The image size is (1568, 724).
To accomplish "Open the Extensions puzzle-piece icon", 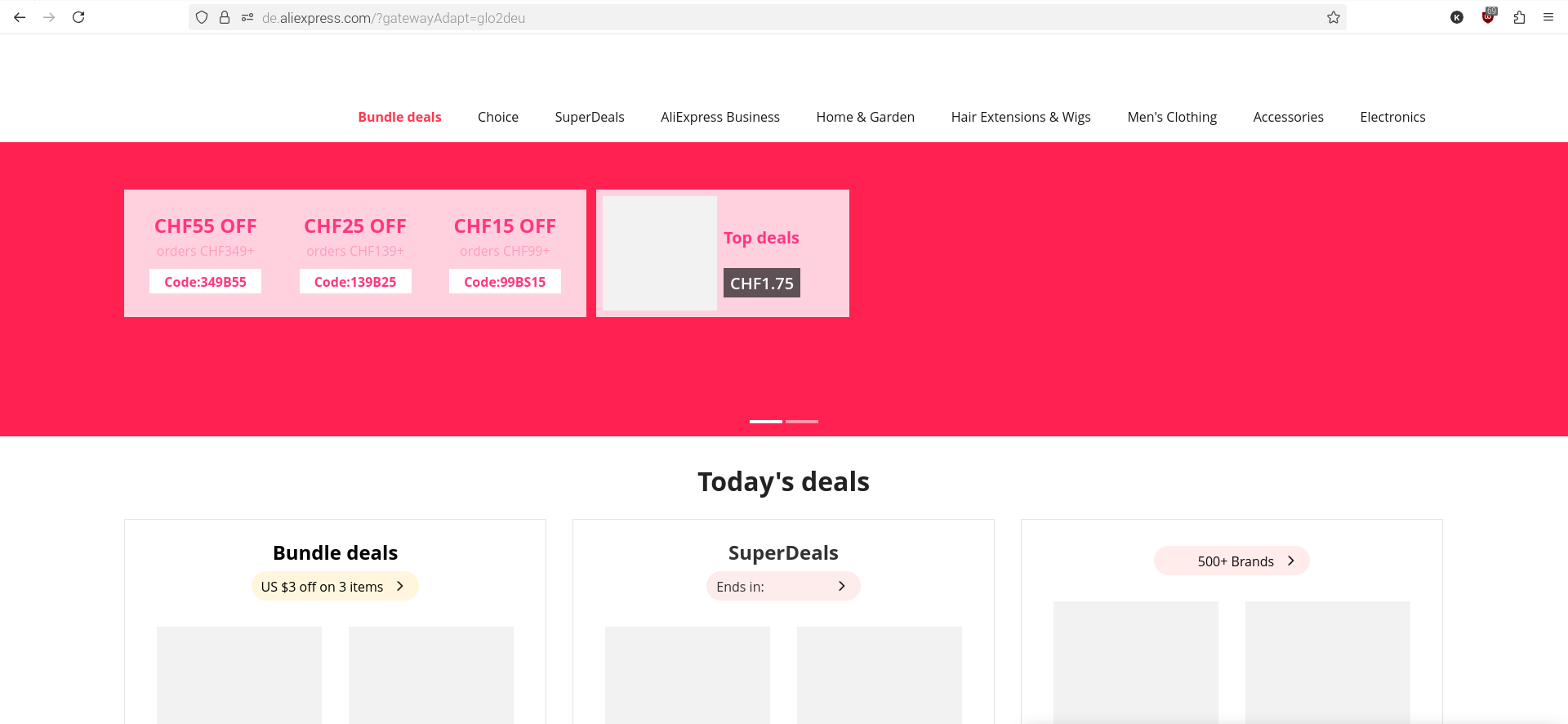I will tap(1519, 17).
